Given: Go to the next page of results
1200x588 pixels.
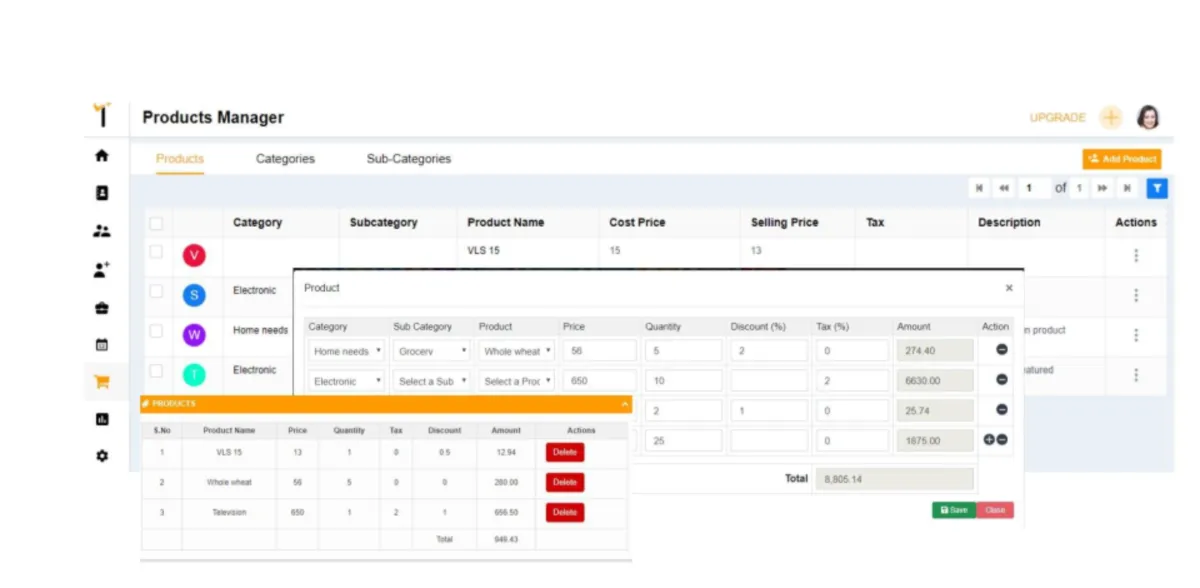Looking at the screenshot, I should pos(1102,188).
